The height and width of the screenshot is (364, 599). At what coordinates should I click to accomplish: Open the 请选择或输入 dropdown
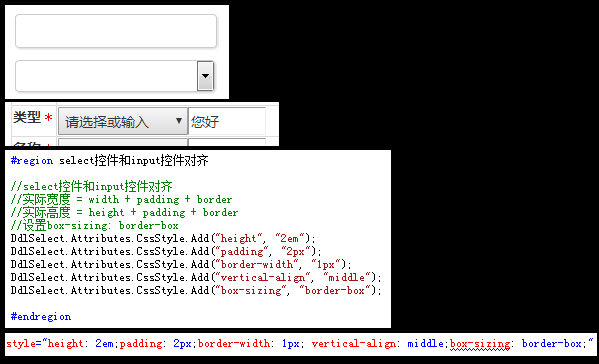[x=123, y=121]
